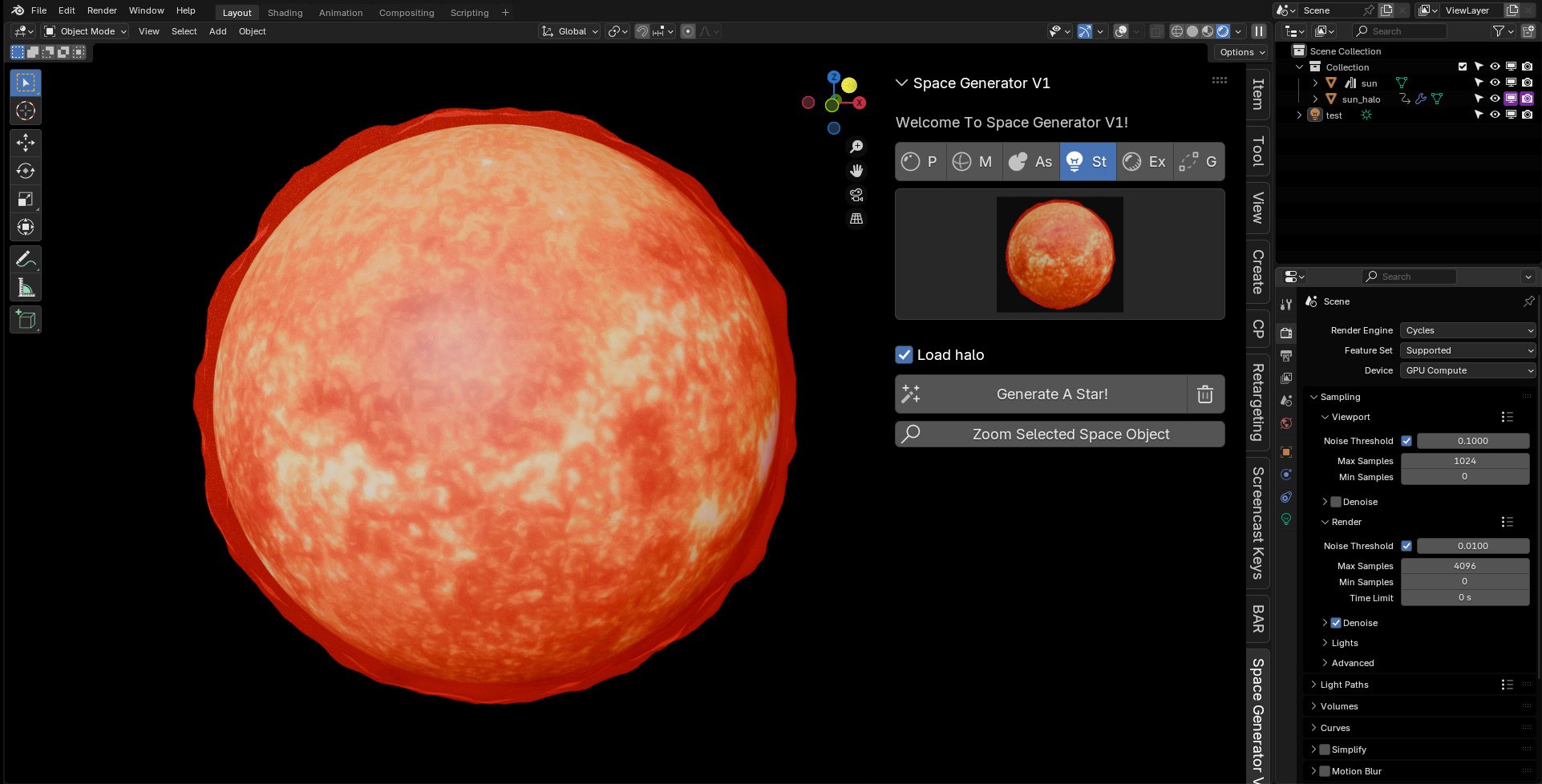Screen dimensions: 1542x784
Task: Adjust the viewport Noise Threshold value
Action: point(1473,440)
